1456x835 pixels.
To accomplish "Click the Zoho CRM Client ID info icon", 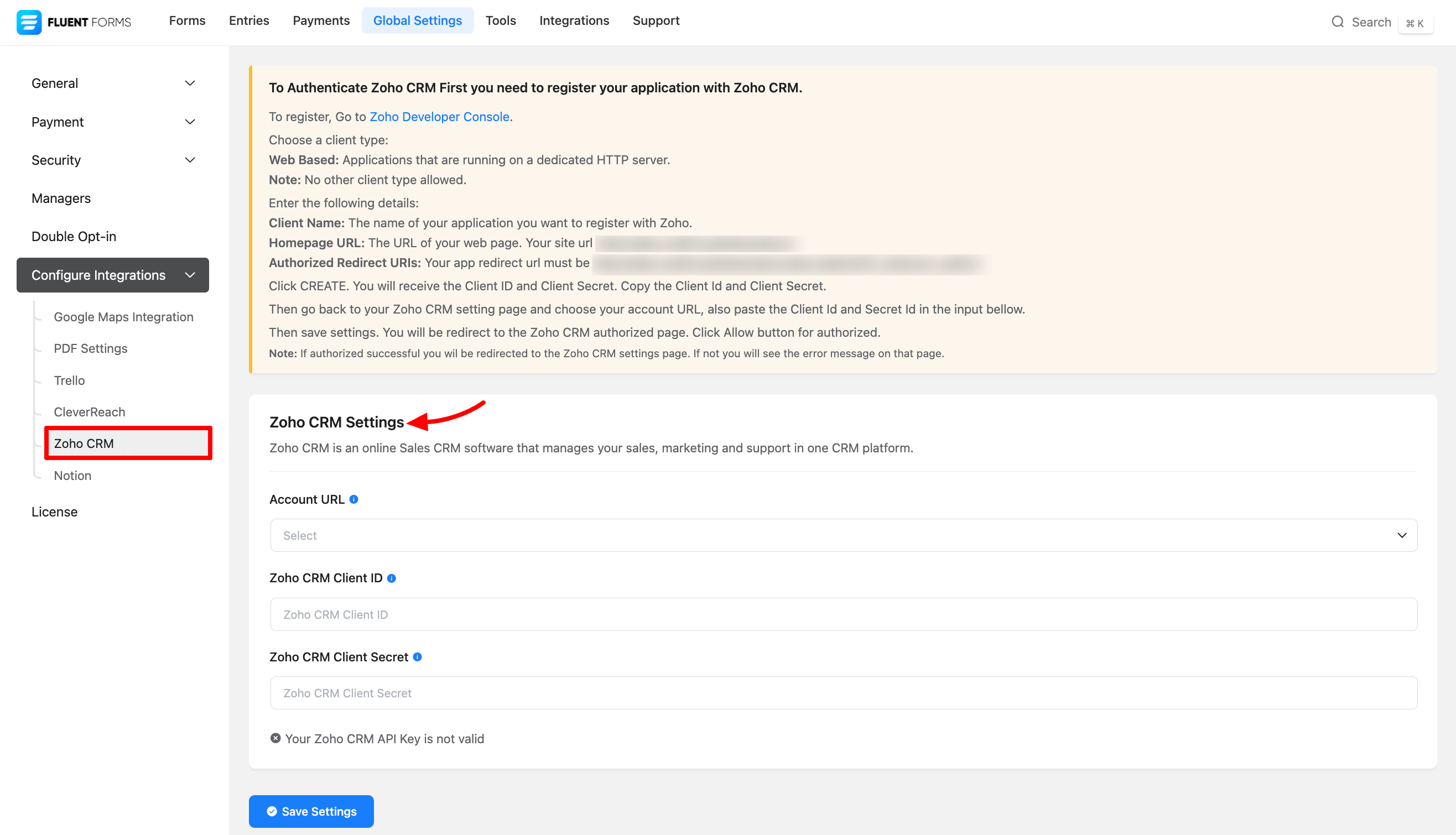I will pyautogui.click(x=392, y=578).
